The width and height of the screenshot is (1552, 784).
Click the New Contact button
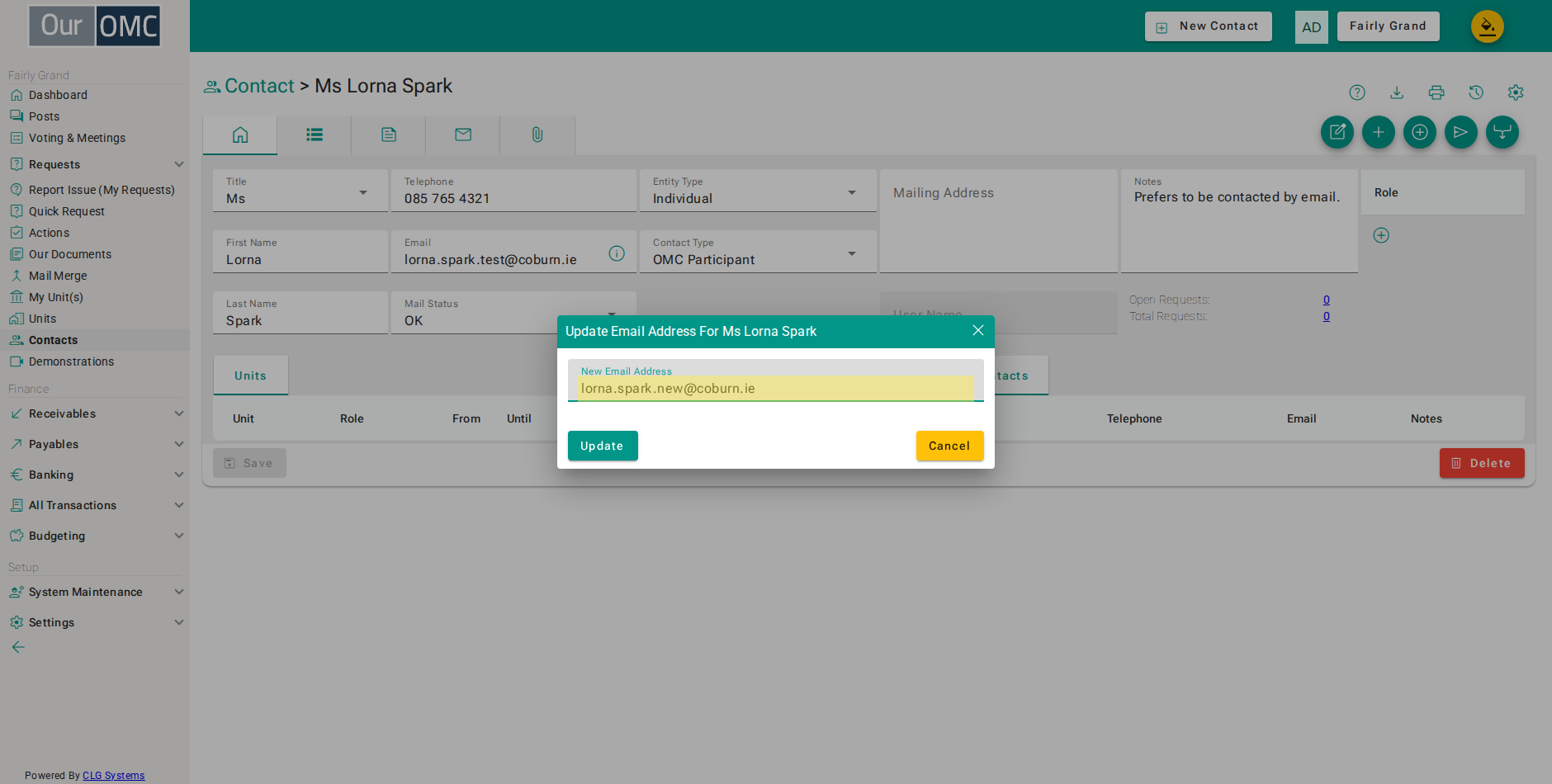(1209, 26)
